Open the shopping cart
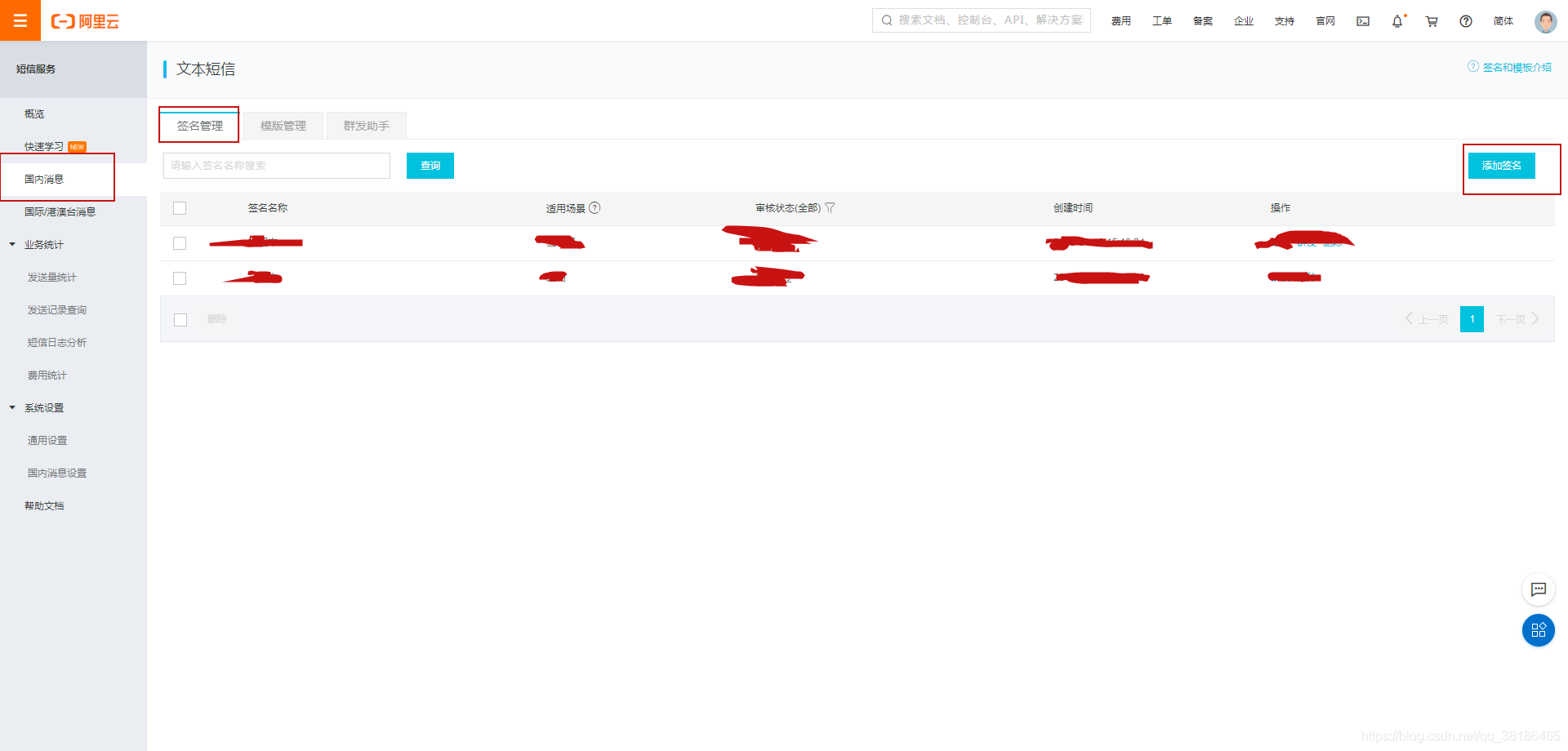This screenshot has height=751, width=1568. (x=1431, y=21)
